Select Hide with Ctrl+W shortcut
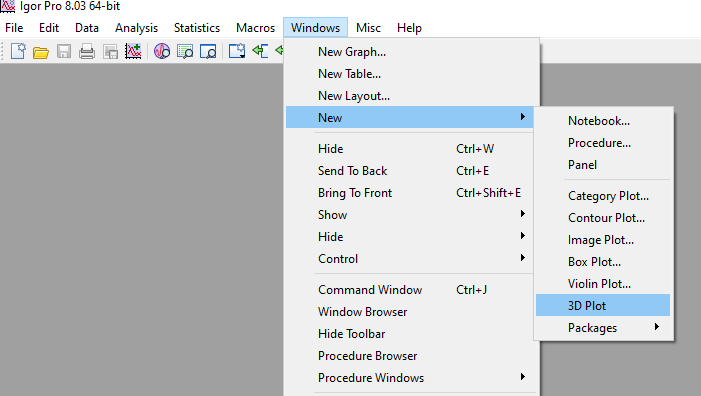 click(409, 149)
